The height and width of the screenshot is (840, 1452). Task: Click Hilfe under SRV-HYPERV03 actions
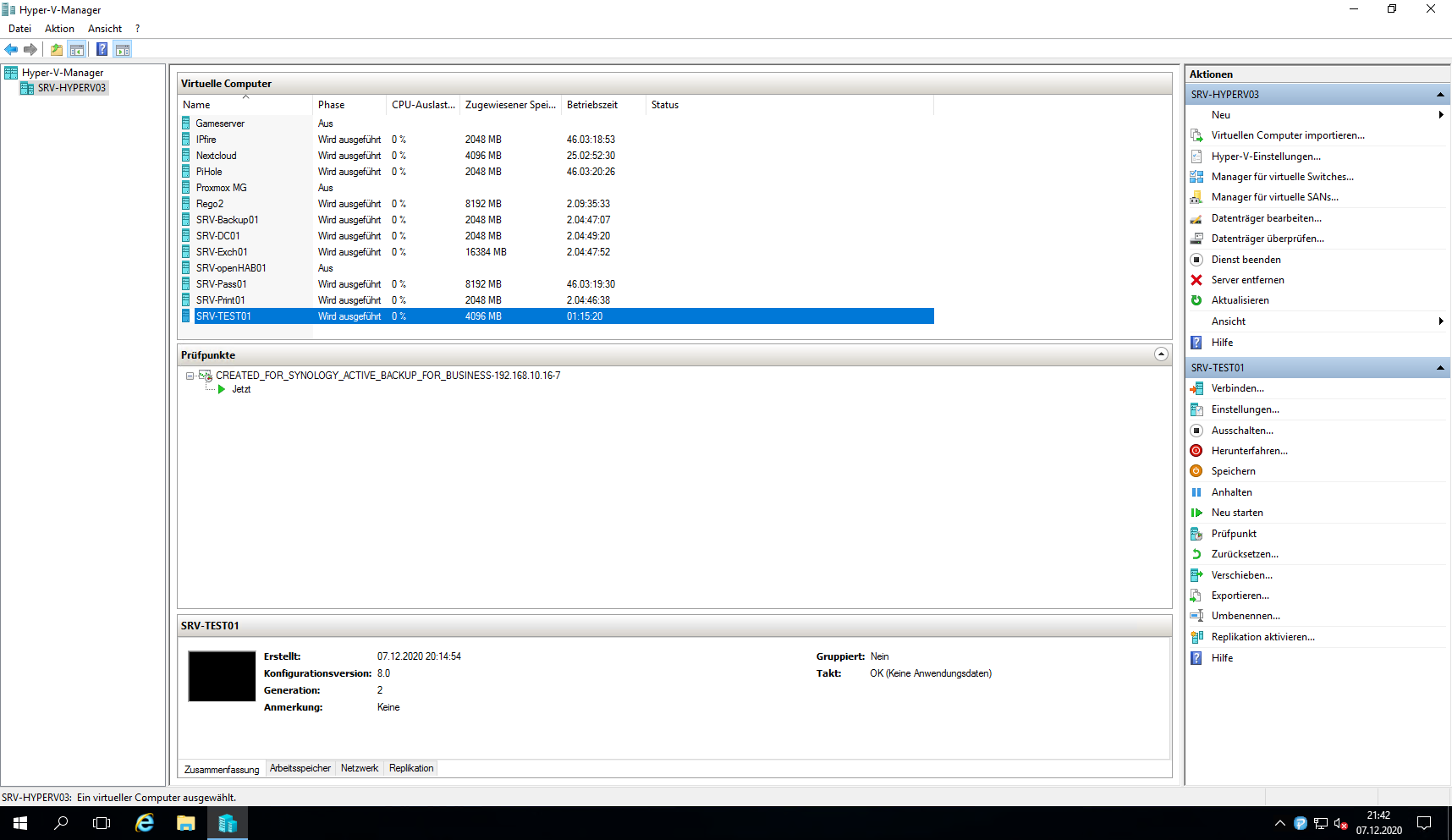click(x=1222, y=343)
